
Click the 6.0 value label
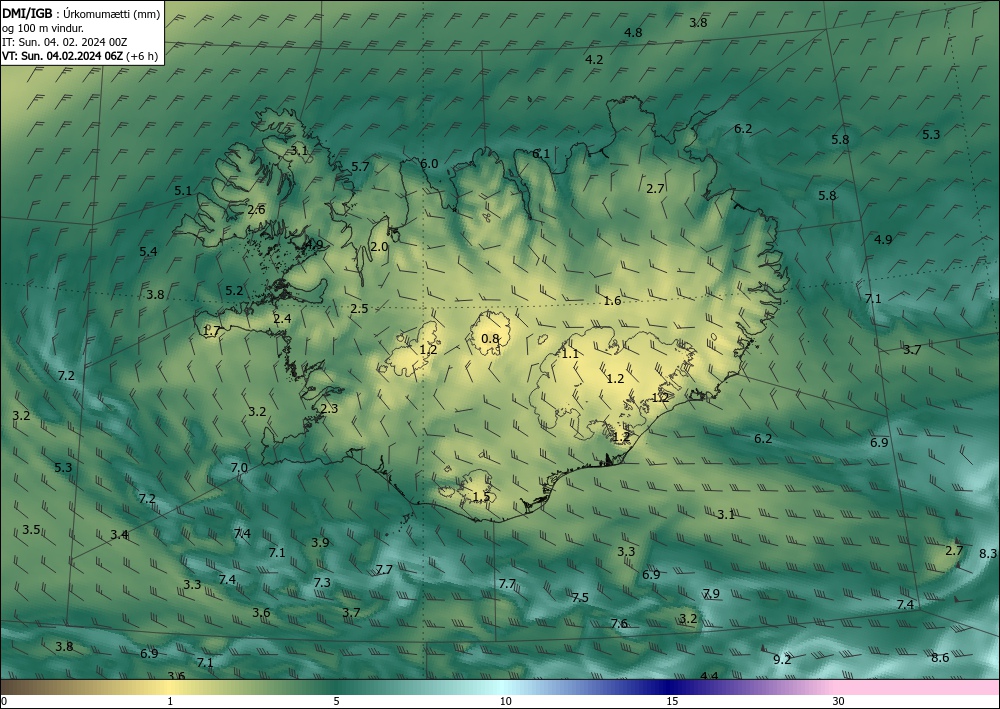(x=429, y=164)
